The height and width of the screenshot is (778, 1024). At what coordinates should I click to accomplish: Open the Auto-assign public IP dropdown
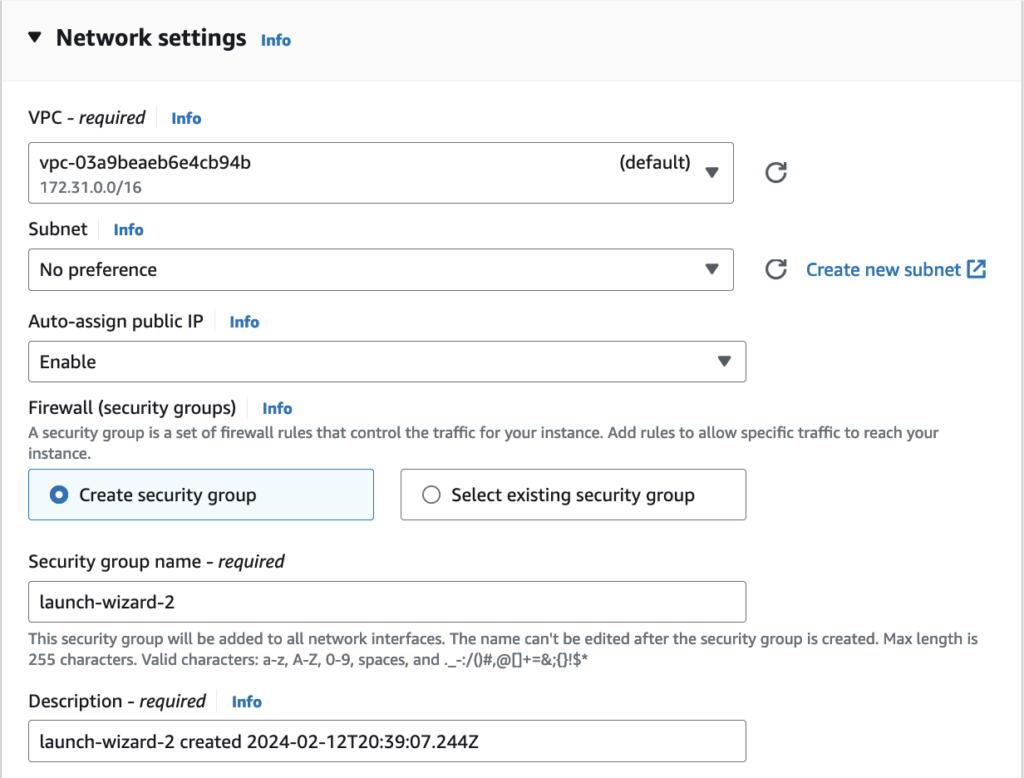386,362
